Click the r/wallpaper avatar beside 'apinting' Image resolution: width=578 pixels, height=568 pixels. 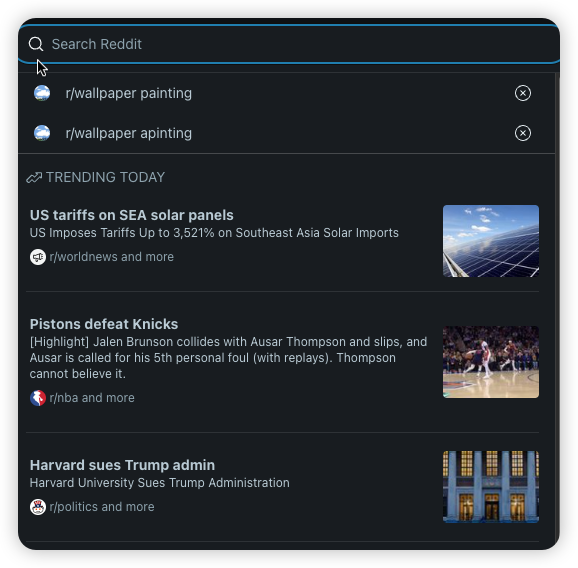click(x=42, y=133)
